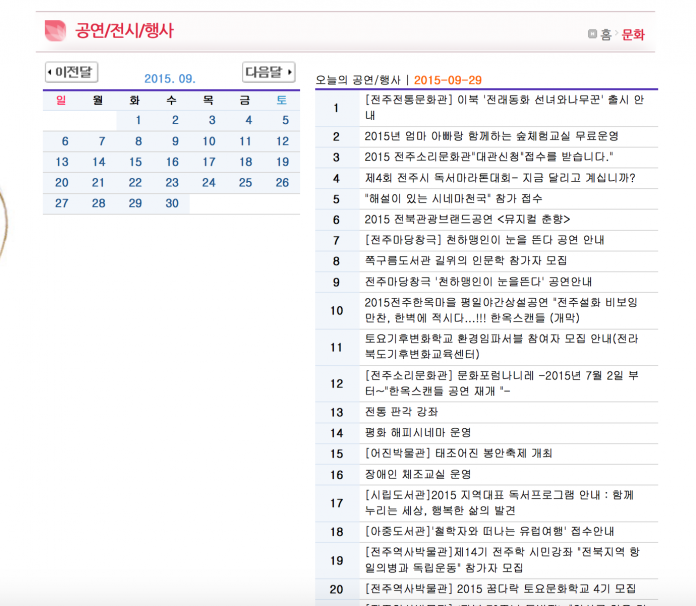The width and height of the screenshot is (696, 606).
Task: Select September 15 in calendar
Action: click(135, 162)
